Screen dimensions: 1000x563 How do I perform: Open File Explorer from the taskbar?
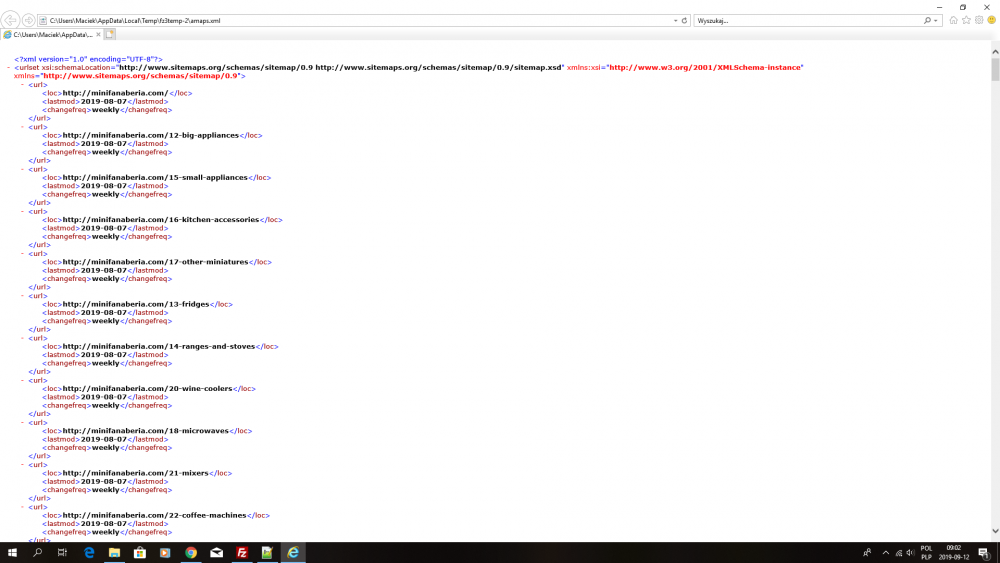click(114, 553)
